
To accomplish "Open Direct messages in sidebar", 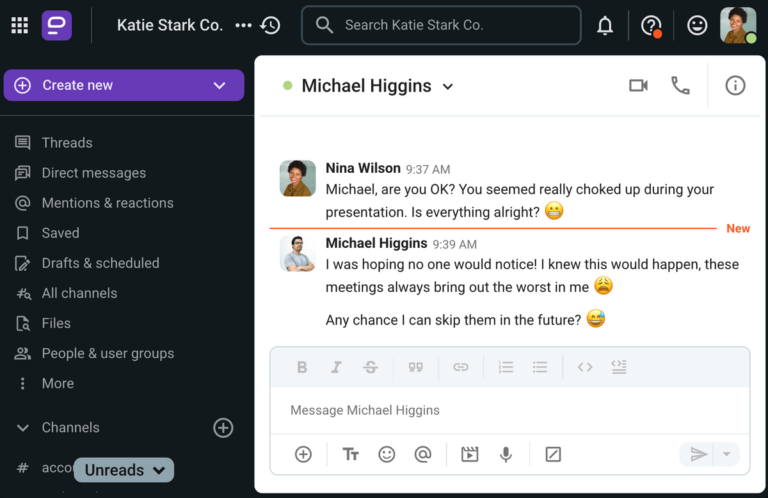I will click(x=93, y=173).
